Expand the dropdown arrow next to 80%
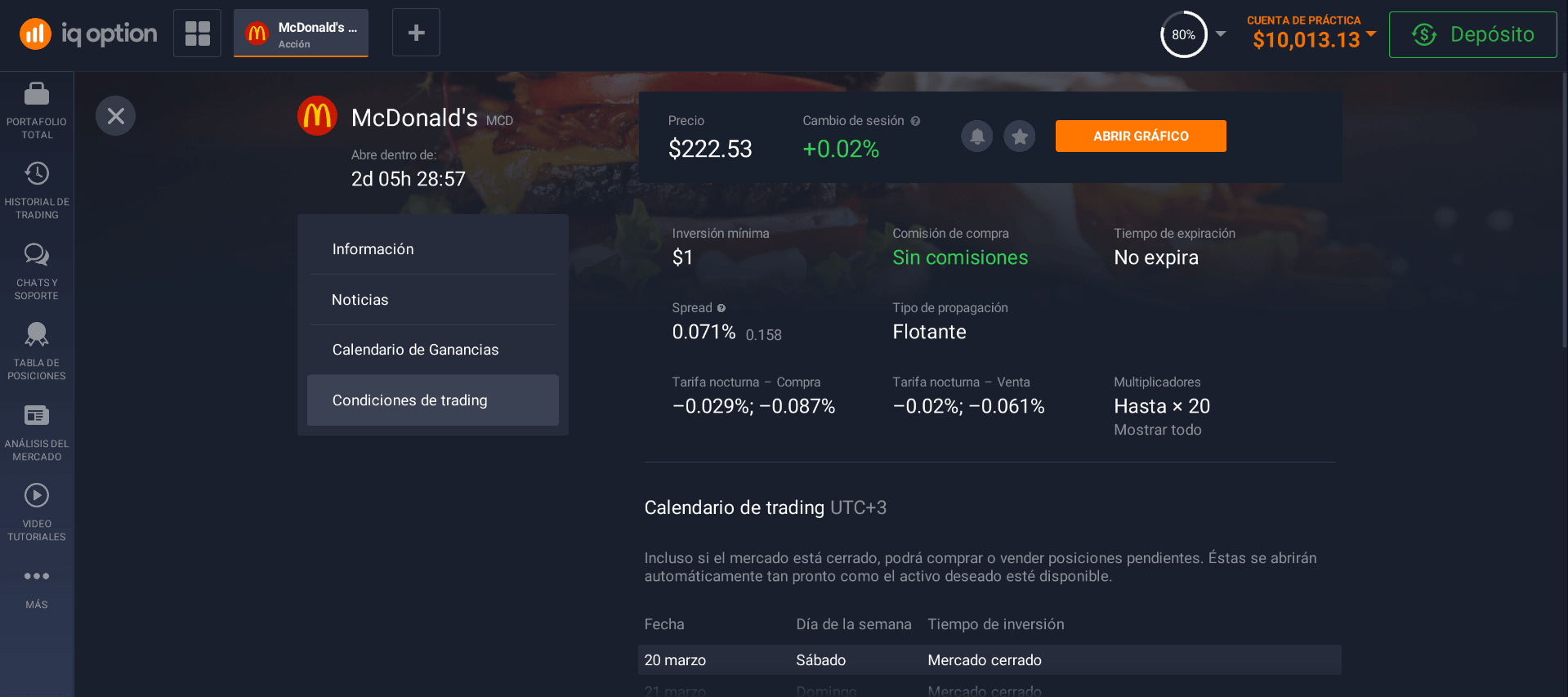 1221,34
